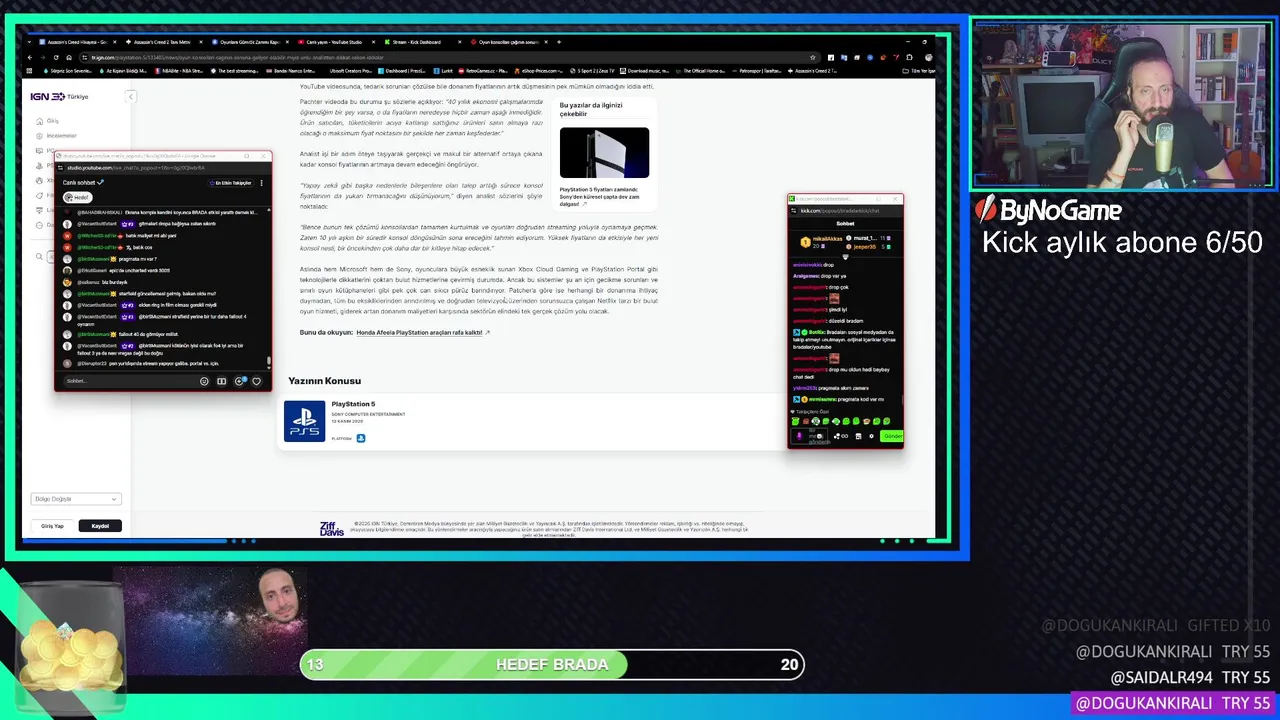Open the Assassin's Creed Hikayesi browser tab
Screen dimensions: 1280x720
[x=76, y=42]
